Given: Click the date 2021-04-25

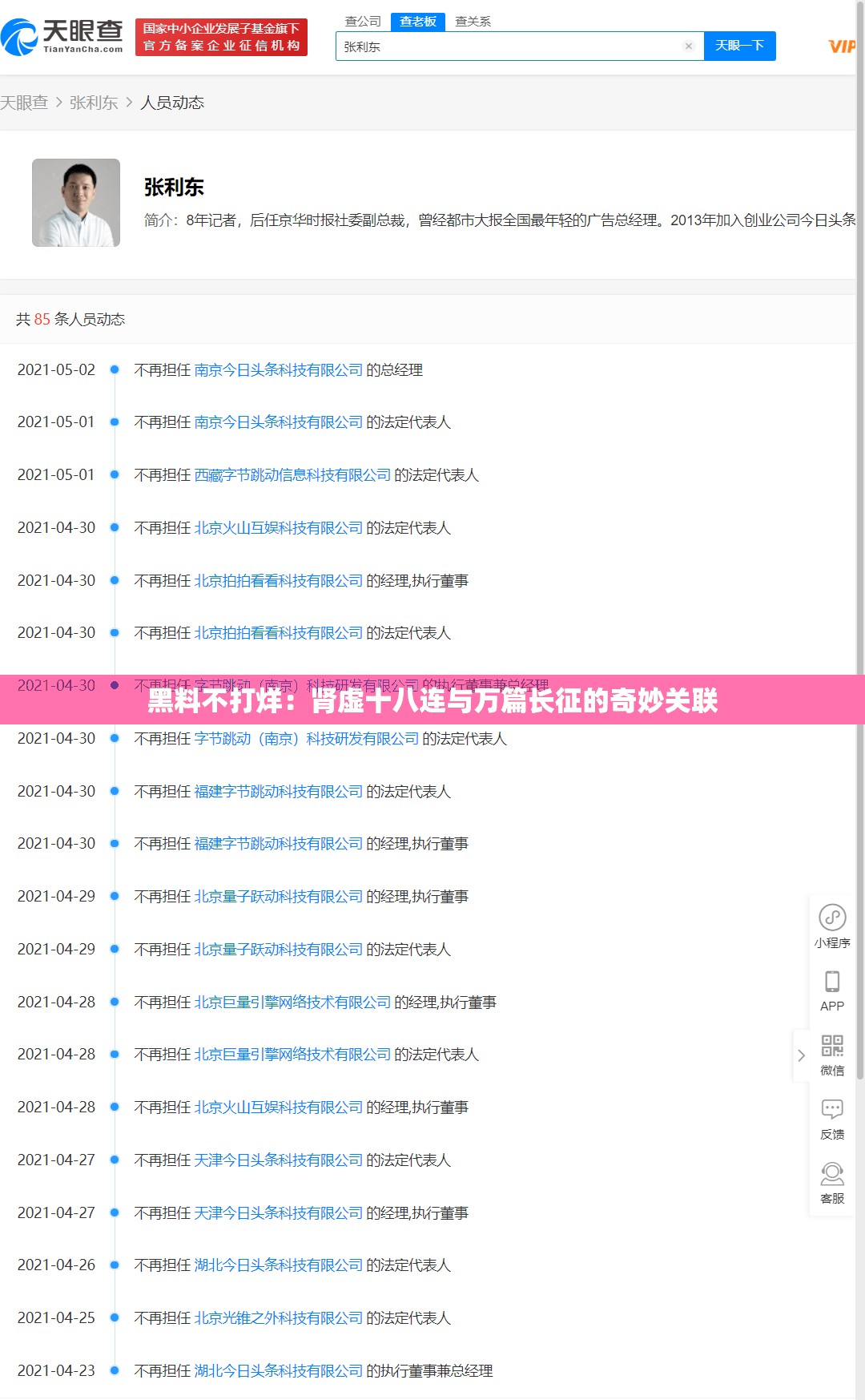Looking at the screenshot, I should tap(56, 1318).
